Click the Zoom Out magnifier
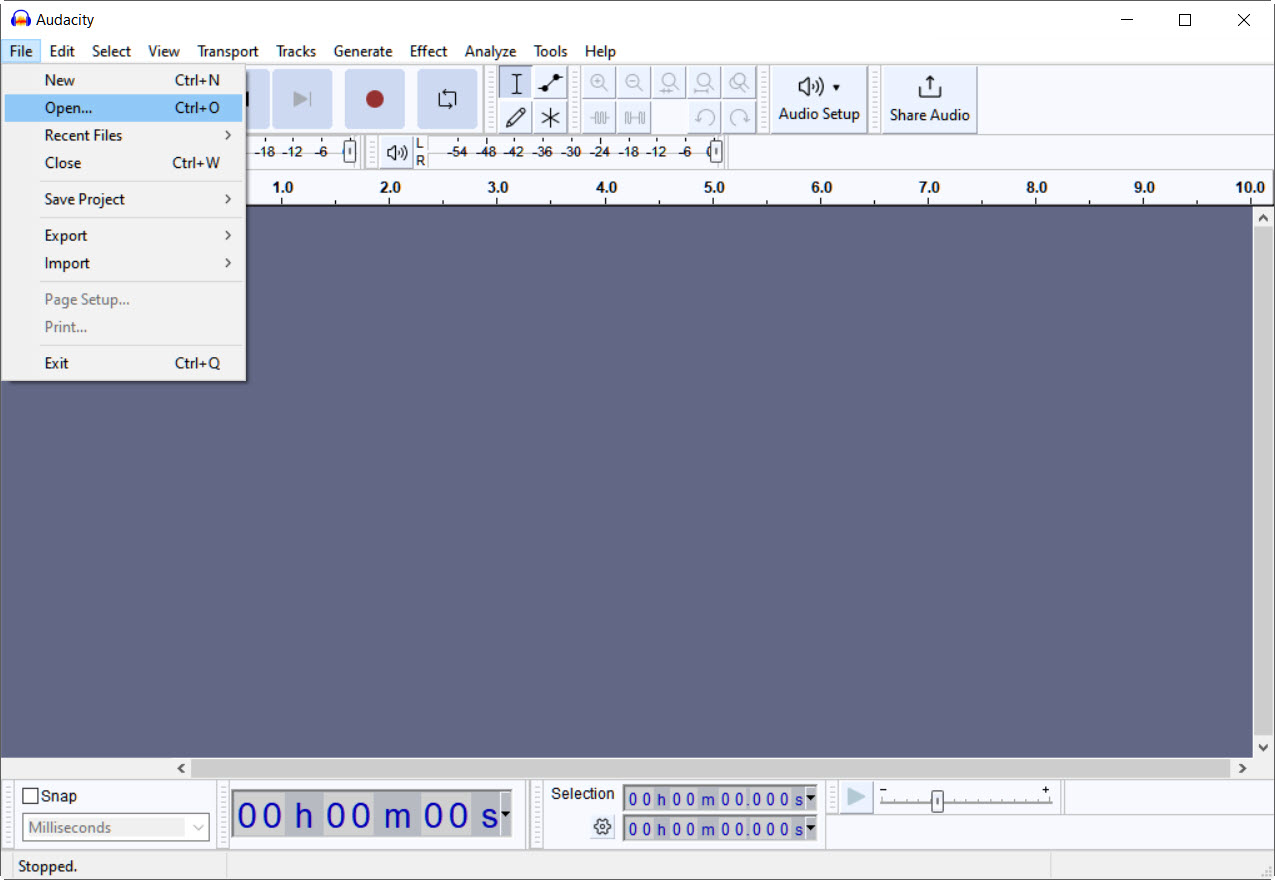The height and width of the screenshot is (880, 1275). [634, 83]
